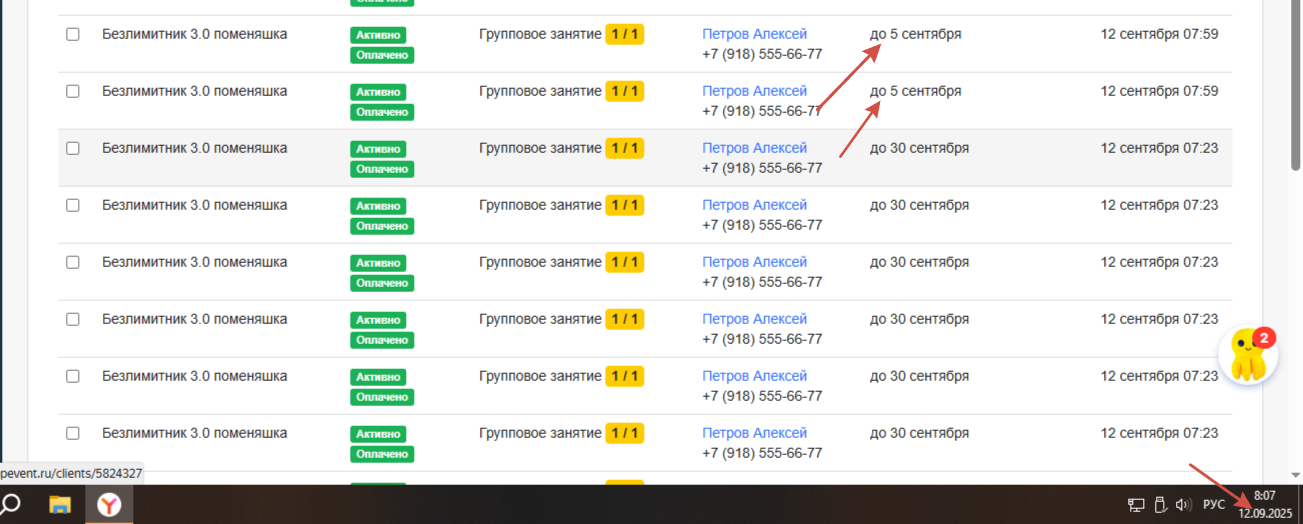Image resolution: width=1303 pixels, height=524 pixels.
Task: Click «Безлимитник 3.0 поменяшка» in the topmost «до 5 сентября» row
Action: [x=194, y=34]
